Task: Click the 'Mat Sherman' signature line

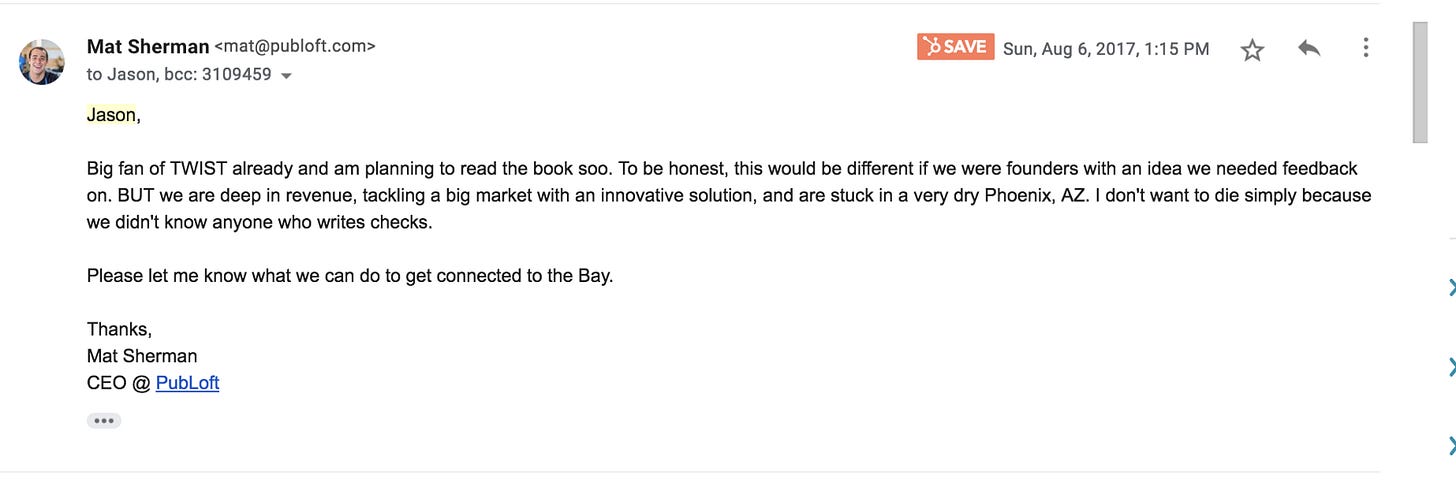Action: coord(142,356)
